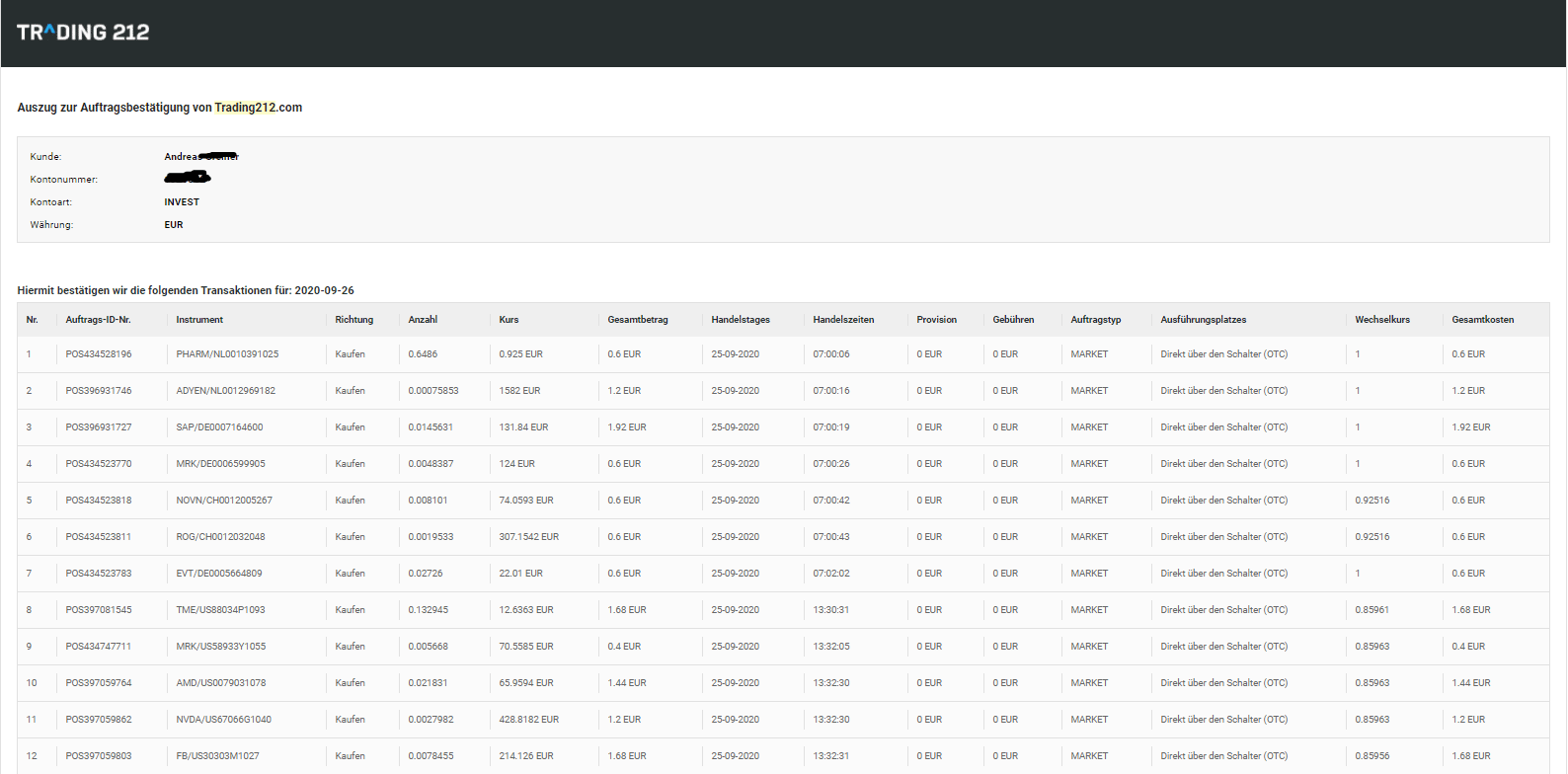Select order ID POS434523770
This screenshot has height=774, width=1568.
coord(99,464)
